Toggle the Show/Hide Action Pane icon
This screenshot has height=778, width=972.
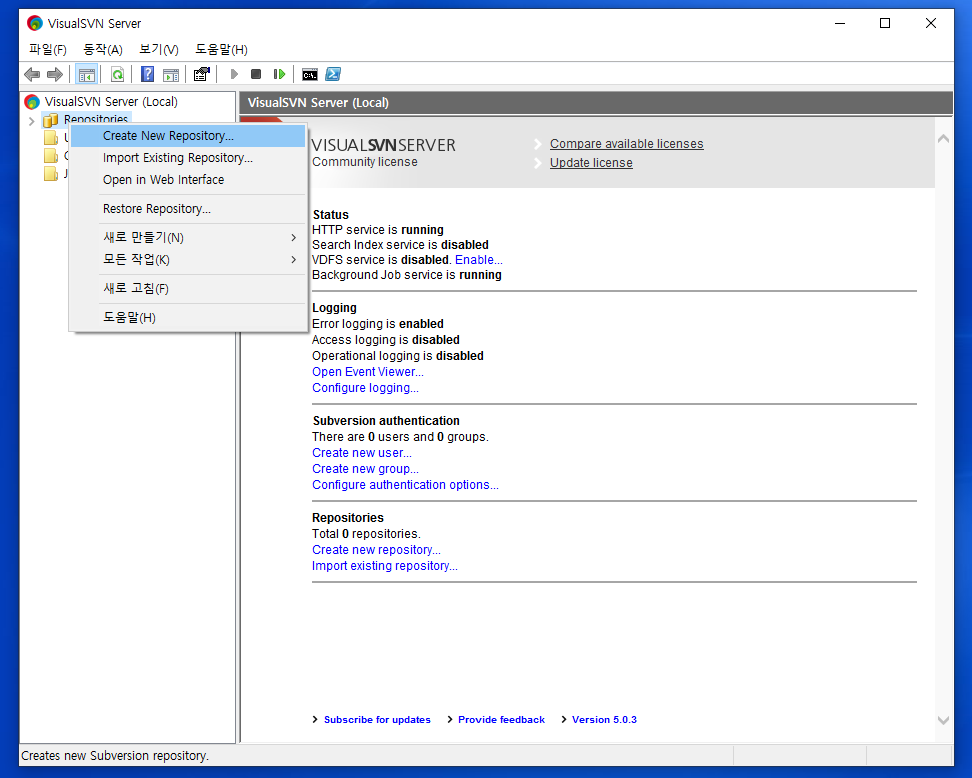point(171,74)
